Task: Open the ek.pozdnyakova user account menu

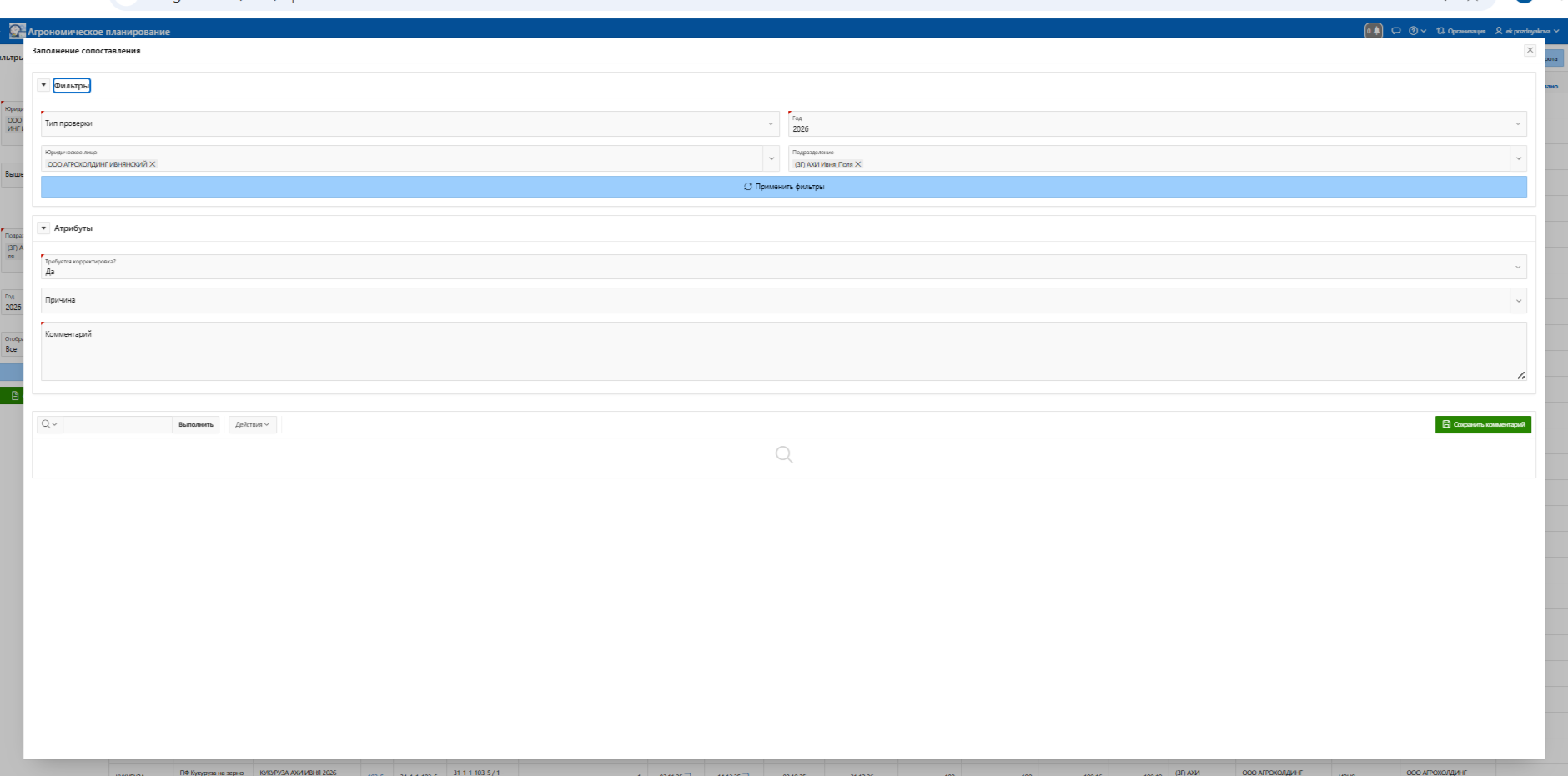Action: coord(1526,31)
